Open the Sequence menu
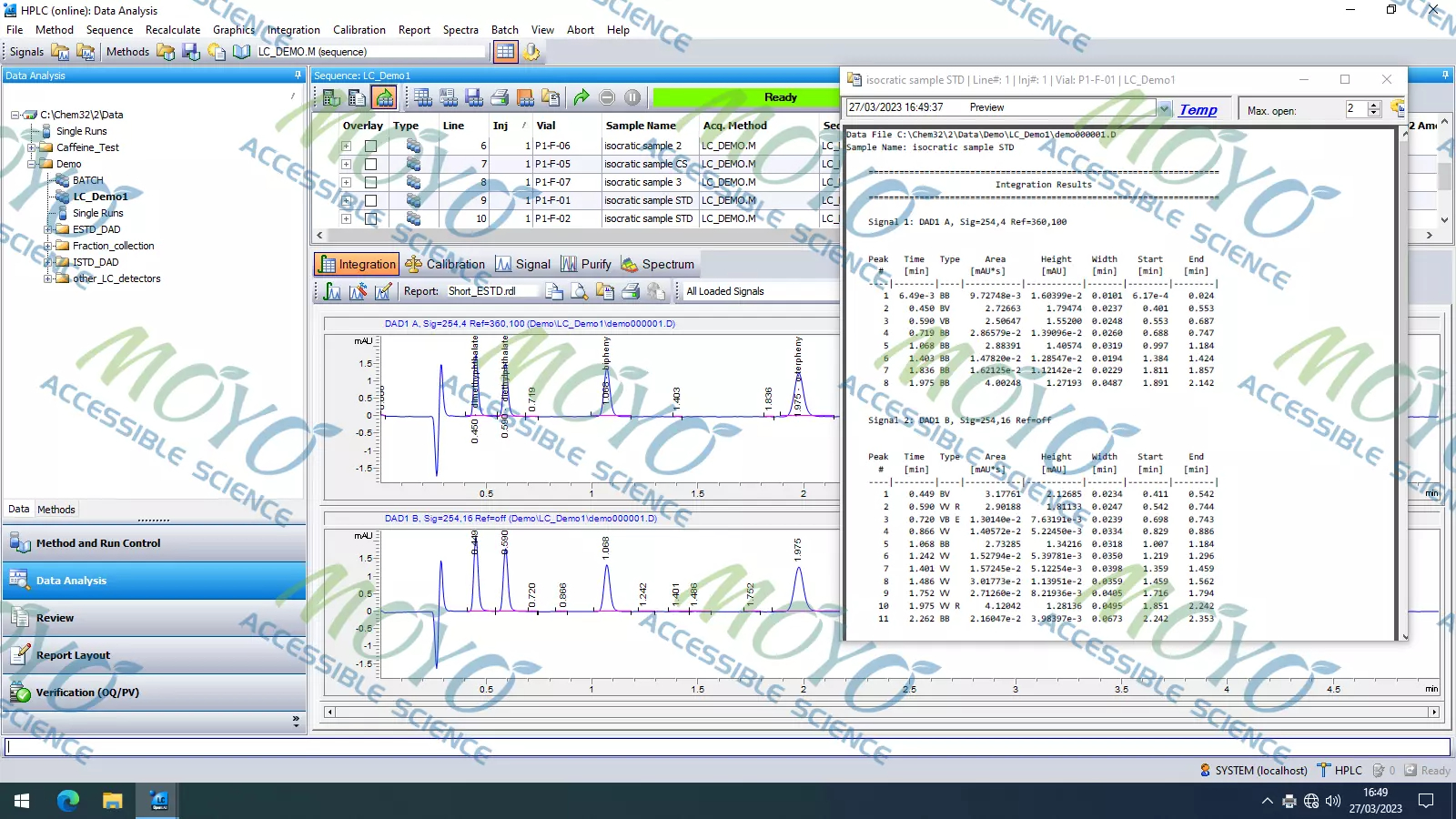 click(109, 30)
